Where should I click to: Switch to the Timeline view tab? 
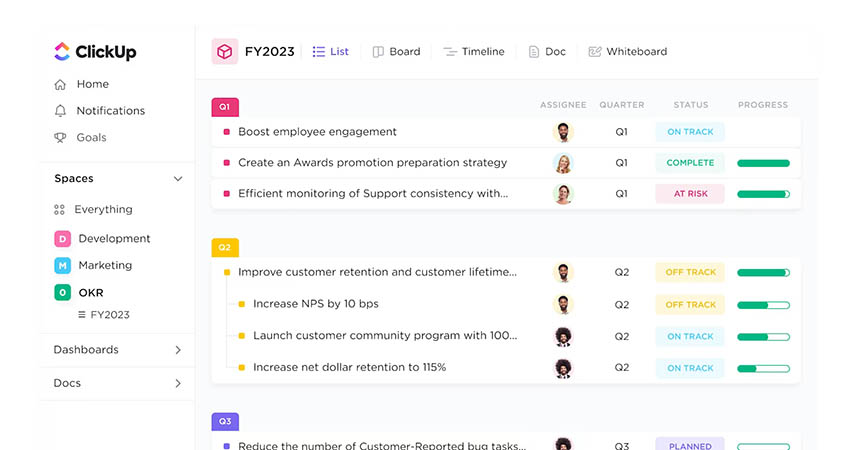[x=474, y=52]
